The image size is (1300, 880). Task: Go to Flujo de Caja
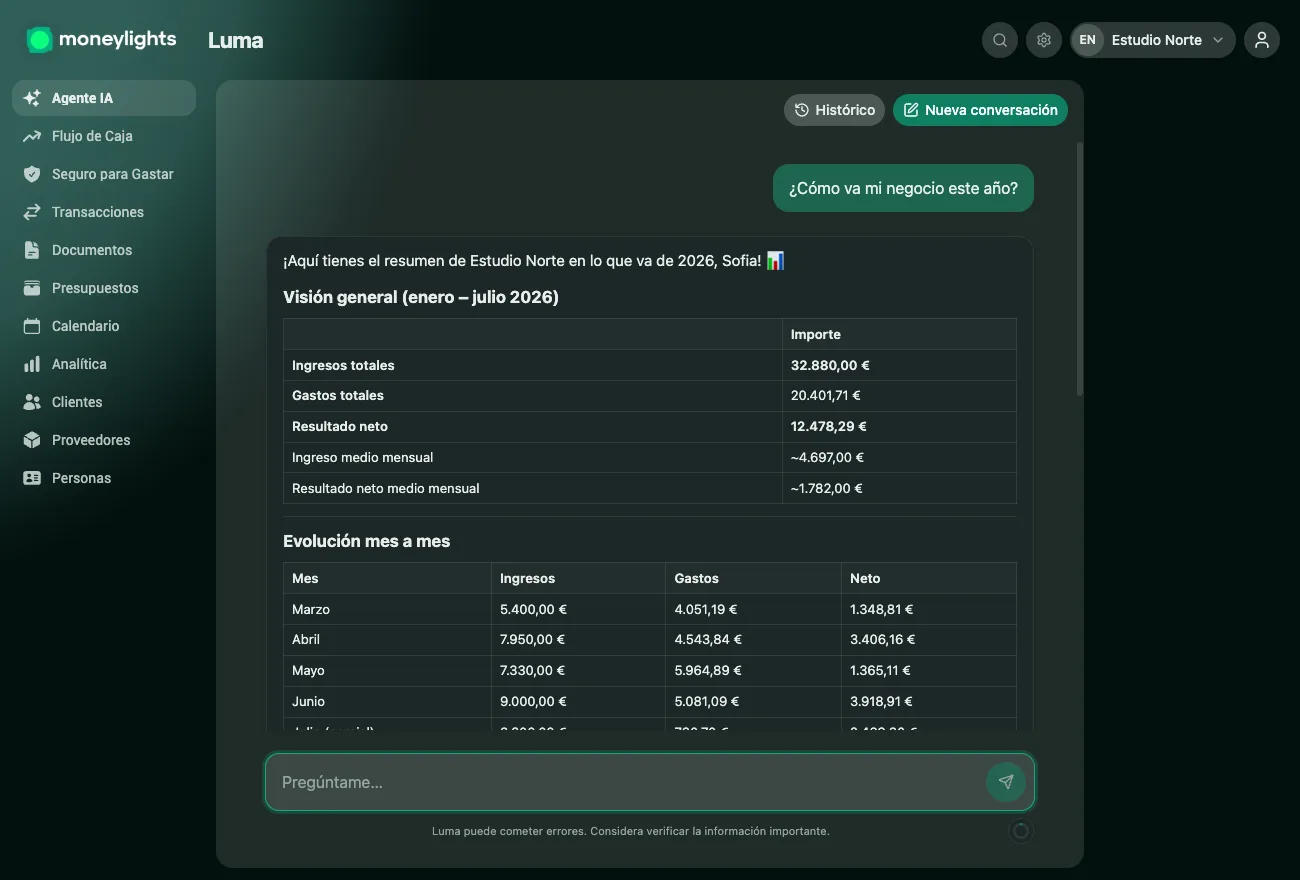click(104, 136)
